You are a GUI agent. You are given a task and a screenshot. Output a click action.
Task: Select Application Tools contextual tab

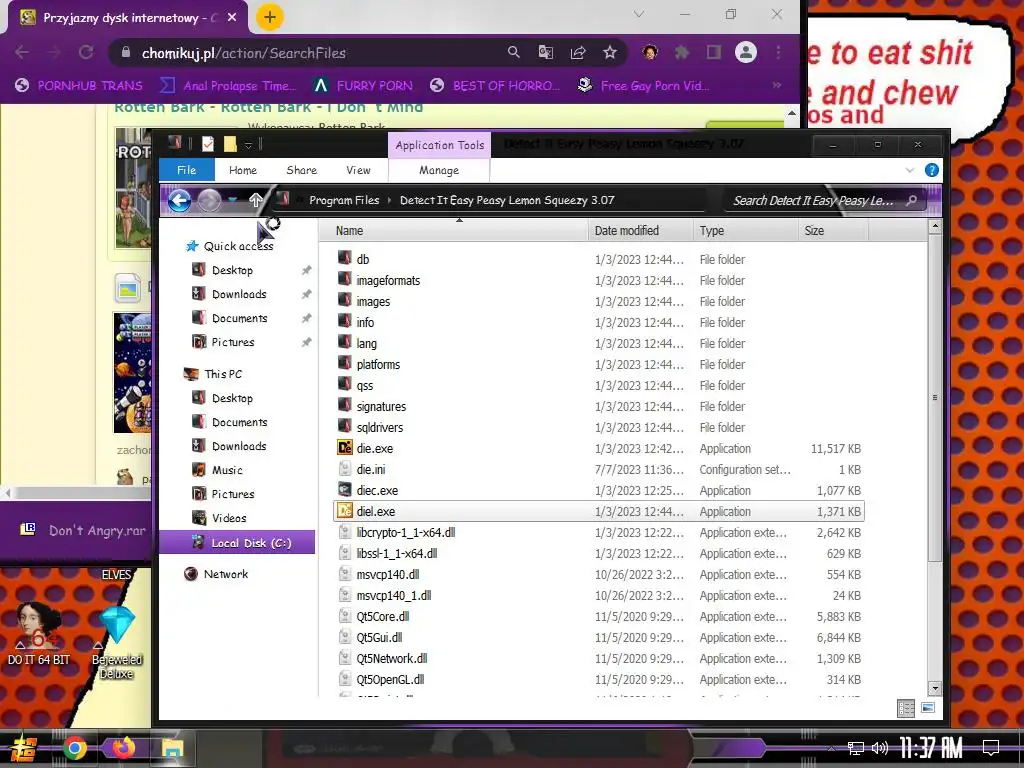440,145
